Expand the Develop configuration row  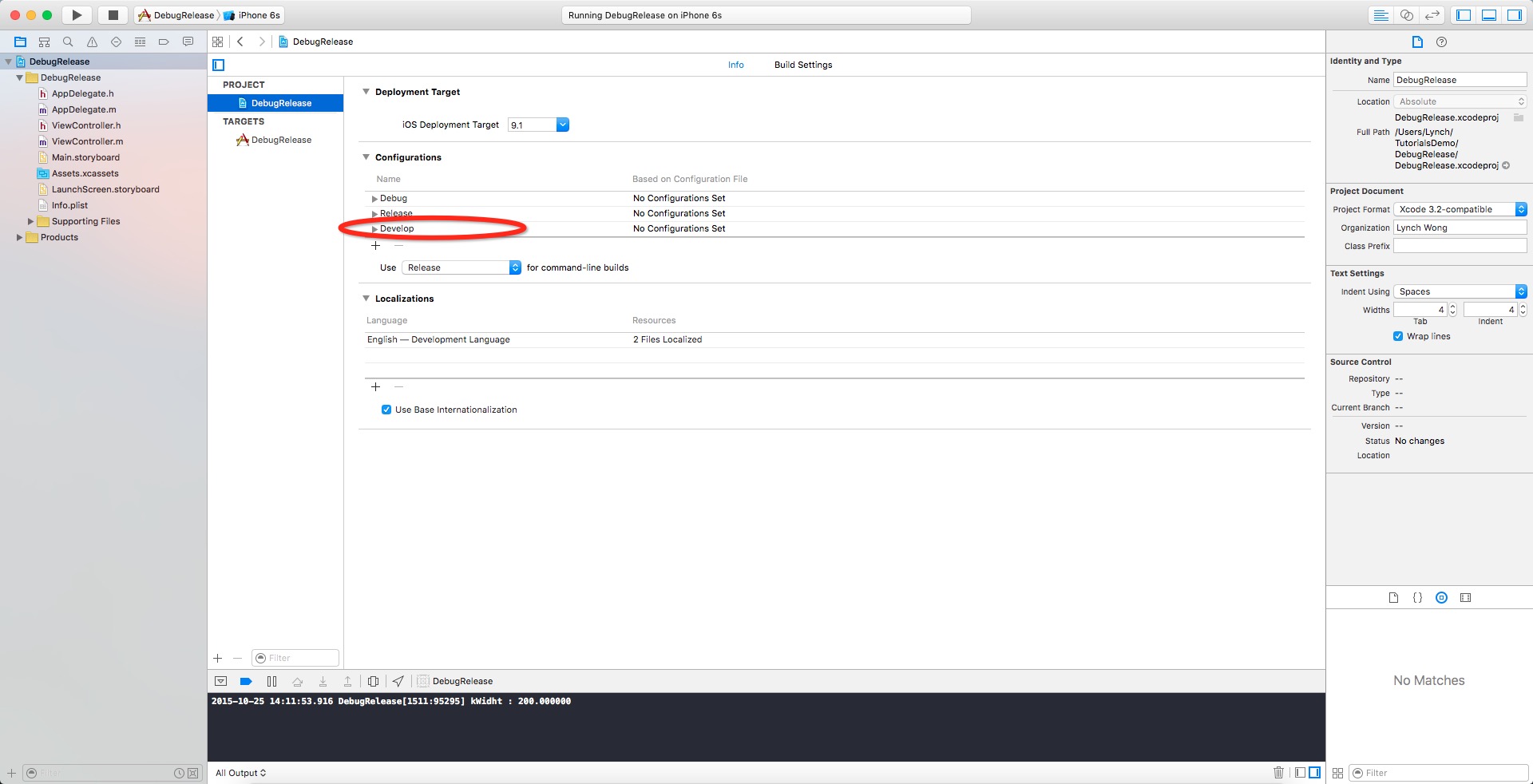click(374, 229)
